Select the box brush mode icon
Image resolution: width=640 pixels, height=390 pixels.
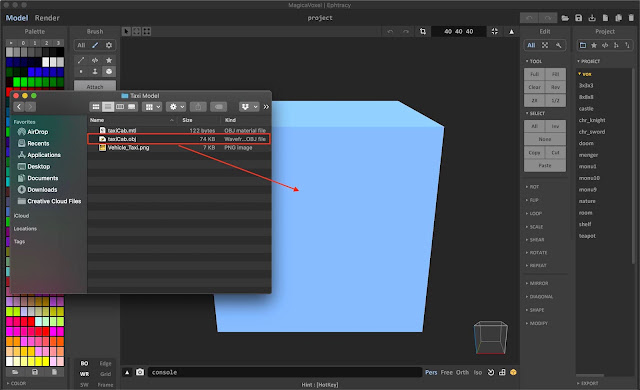click(x=109, y=71)
